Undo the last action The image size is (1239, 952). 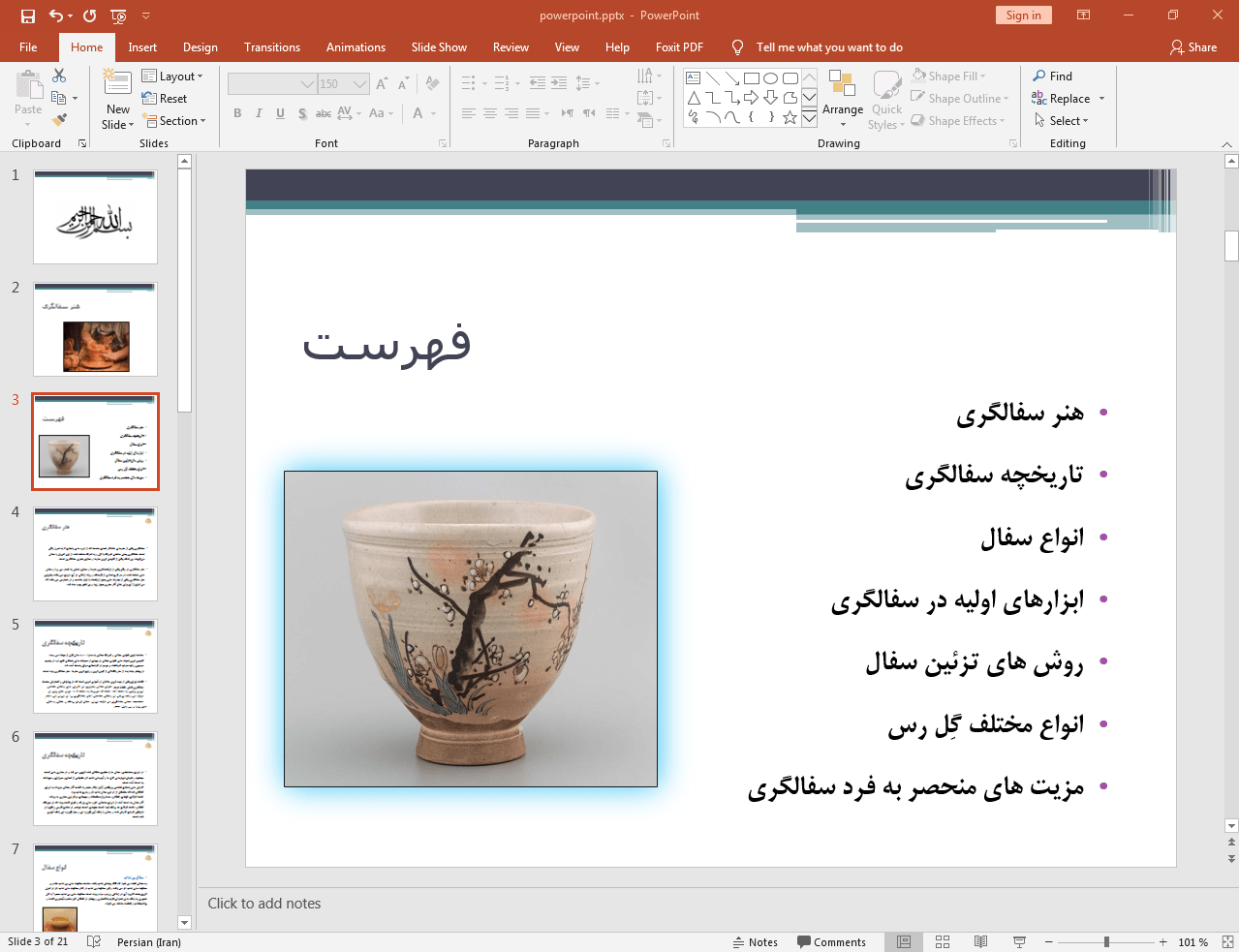coord(56,15)
